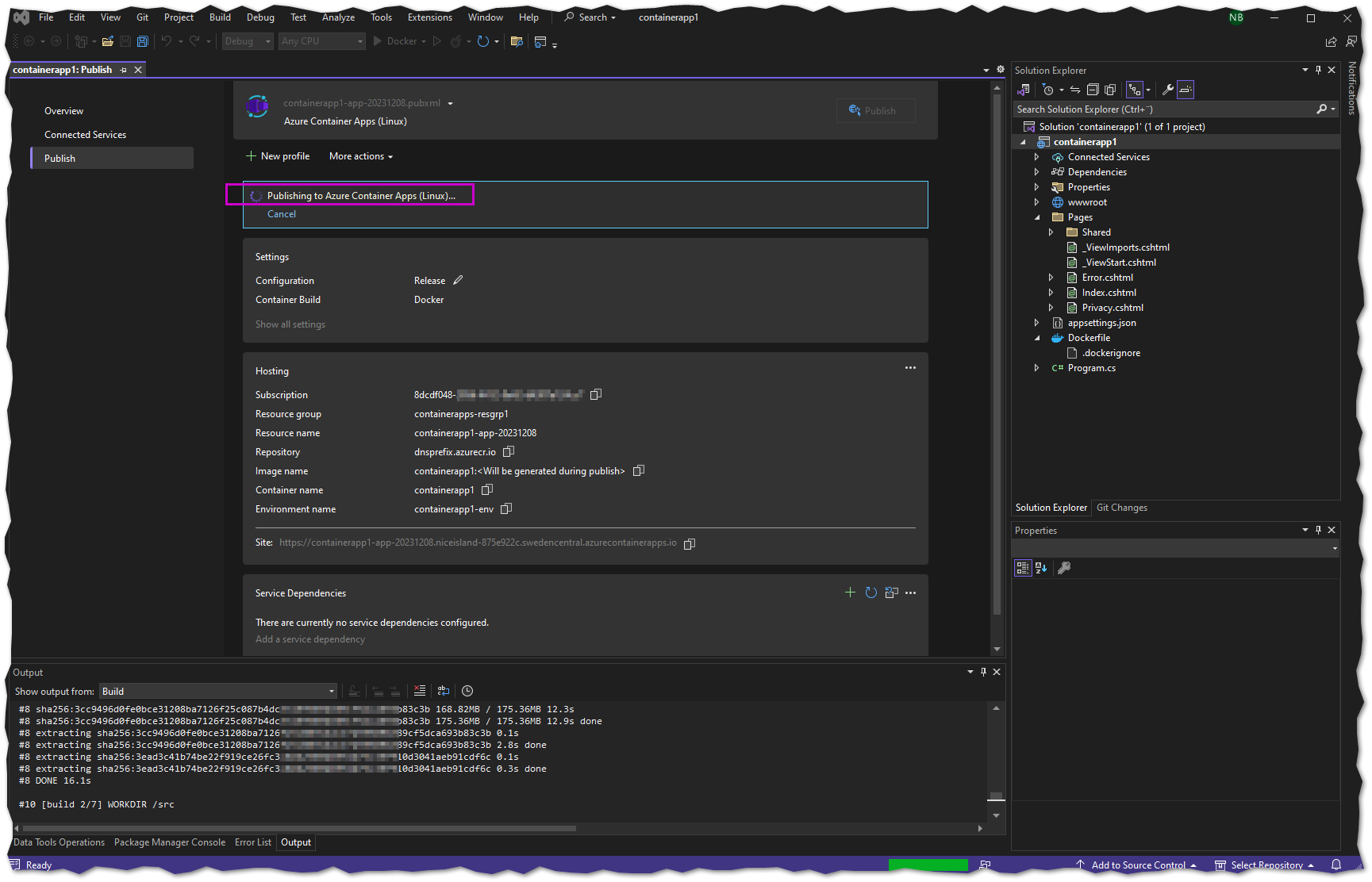Click the publish page vertical scrollbar
The width and height of the screenshot is (1372, 882).
997,355
